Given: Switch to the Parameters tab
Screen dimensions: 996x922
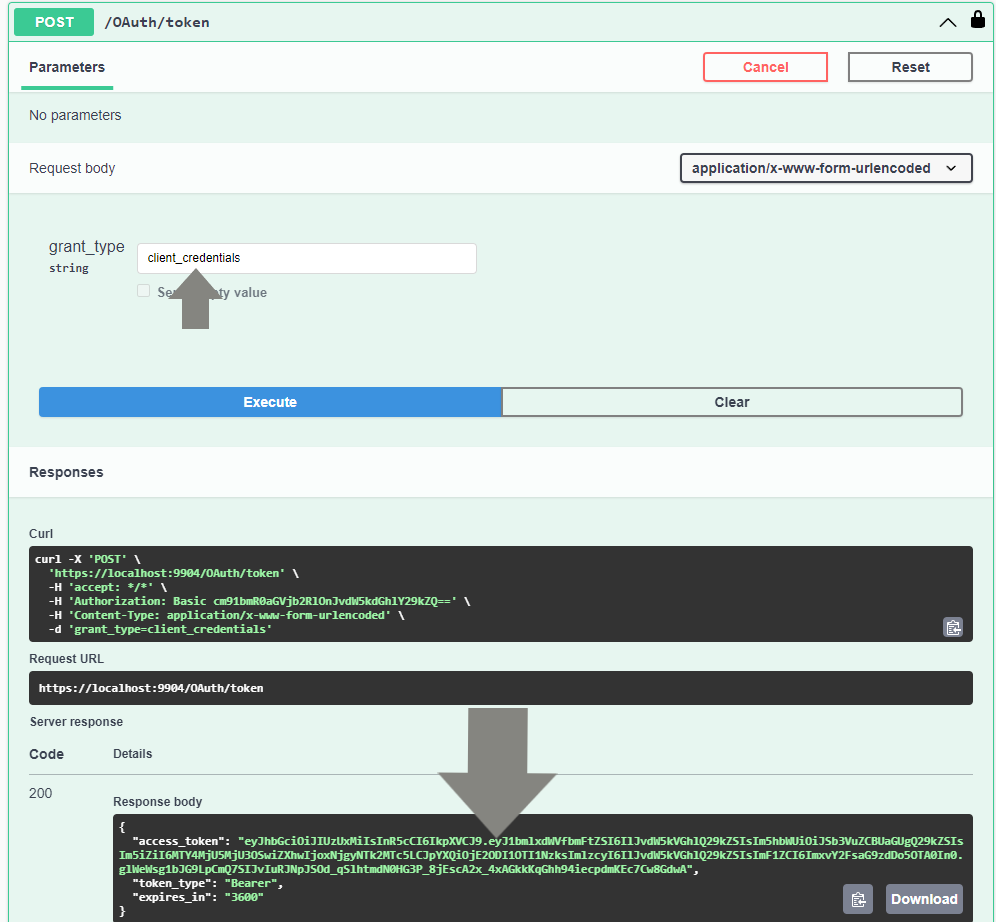Looking at the screenshot, I should (x=67, y=67).
